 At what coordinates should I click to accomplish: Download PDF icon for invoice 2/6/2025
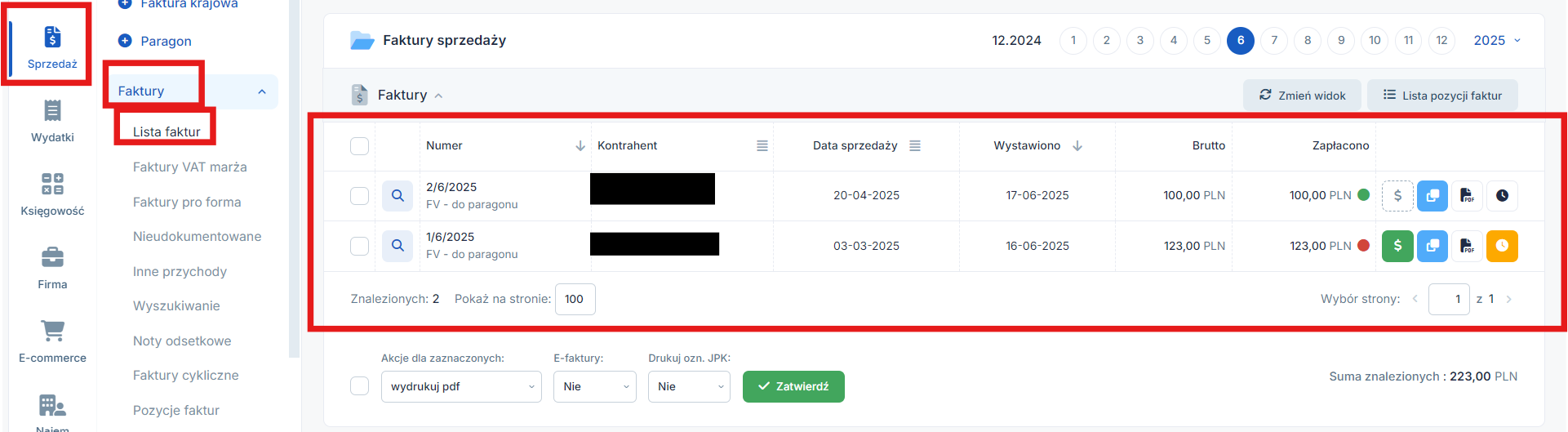point(1467,196)
